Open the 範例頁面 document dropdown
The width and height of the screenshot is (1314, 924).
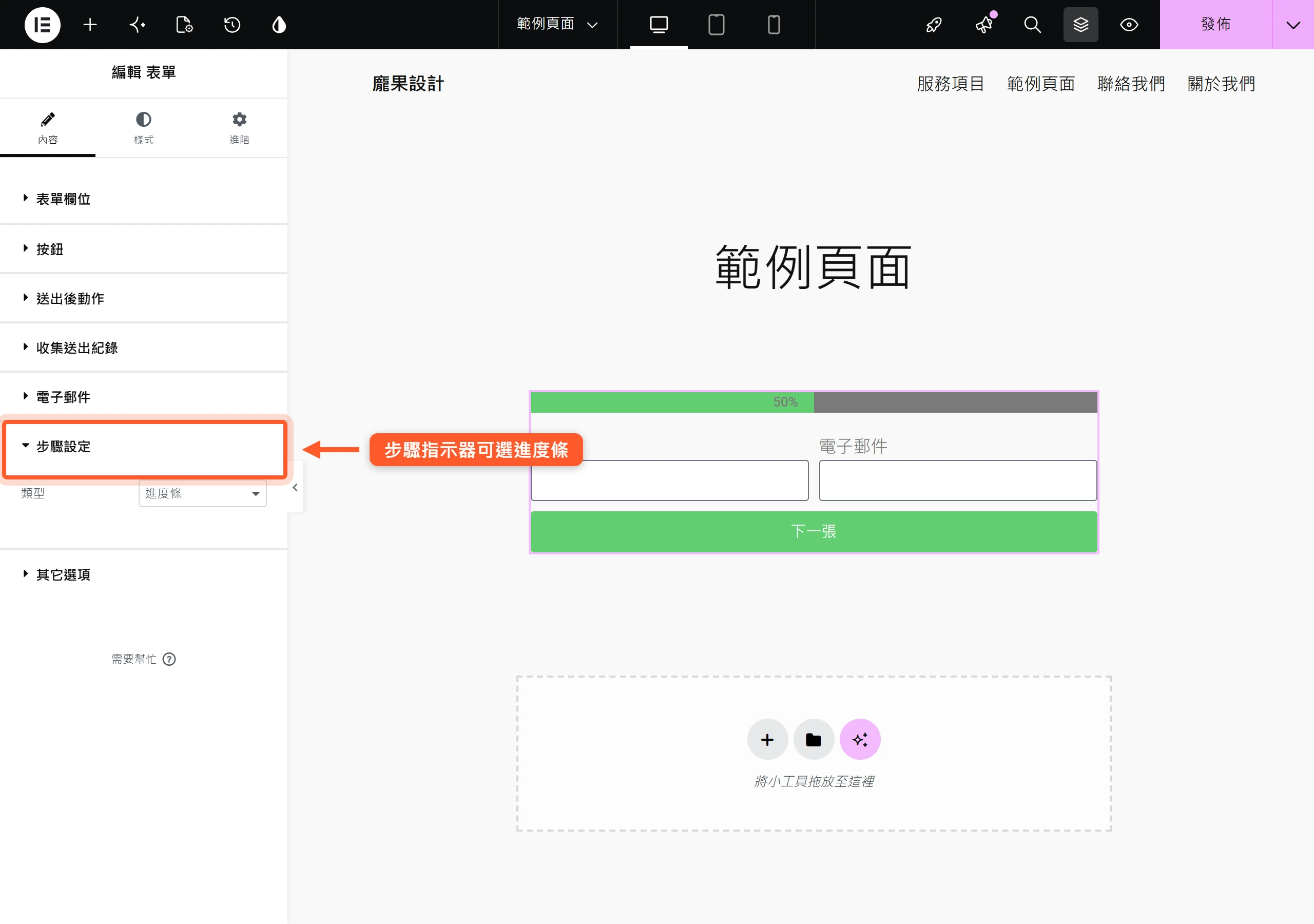pos(557,25)
